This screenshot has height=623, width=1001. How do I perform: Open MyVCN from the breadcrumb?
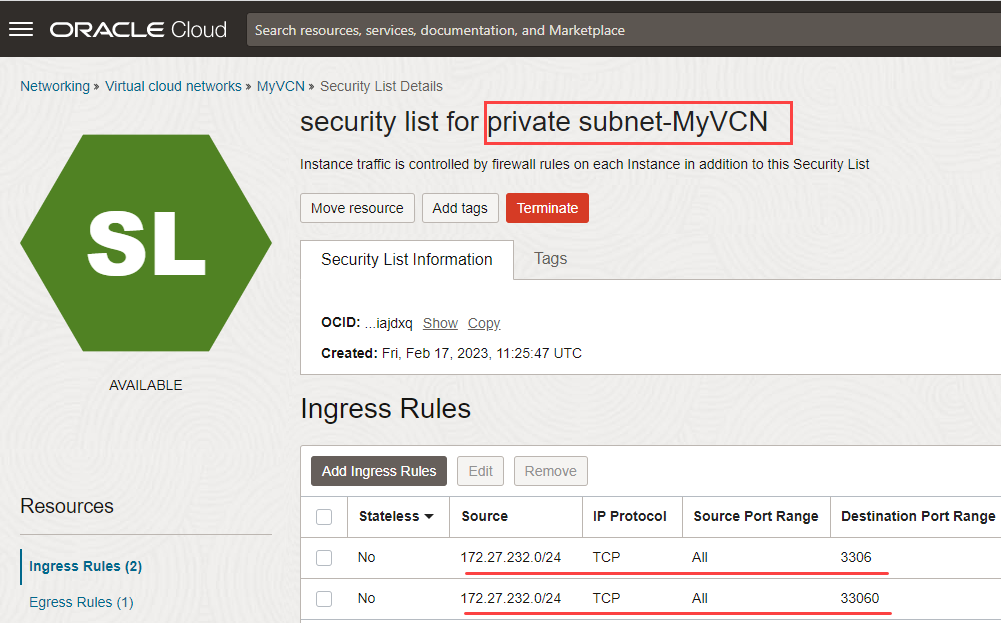(280, 86)
